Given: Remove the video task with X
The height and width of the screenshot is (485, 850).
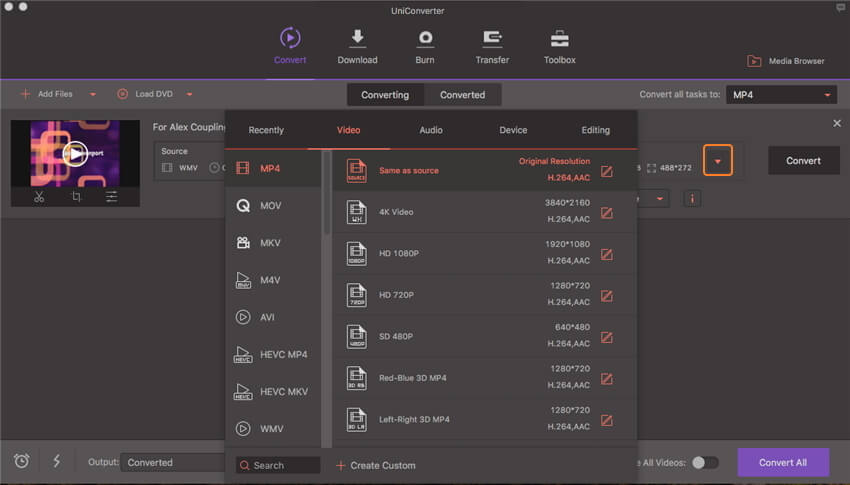Looking at the screenshot, I should point(837,124).
